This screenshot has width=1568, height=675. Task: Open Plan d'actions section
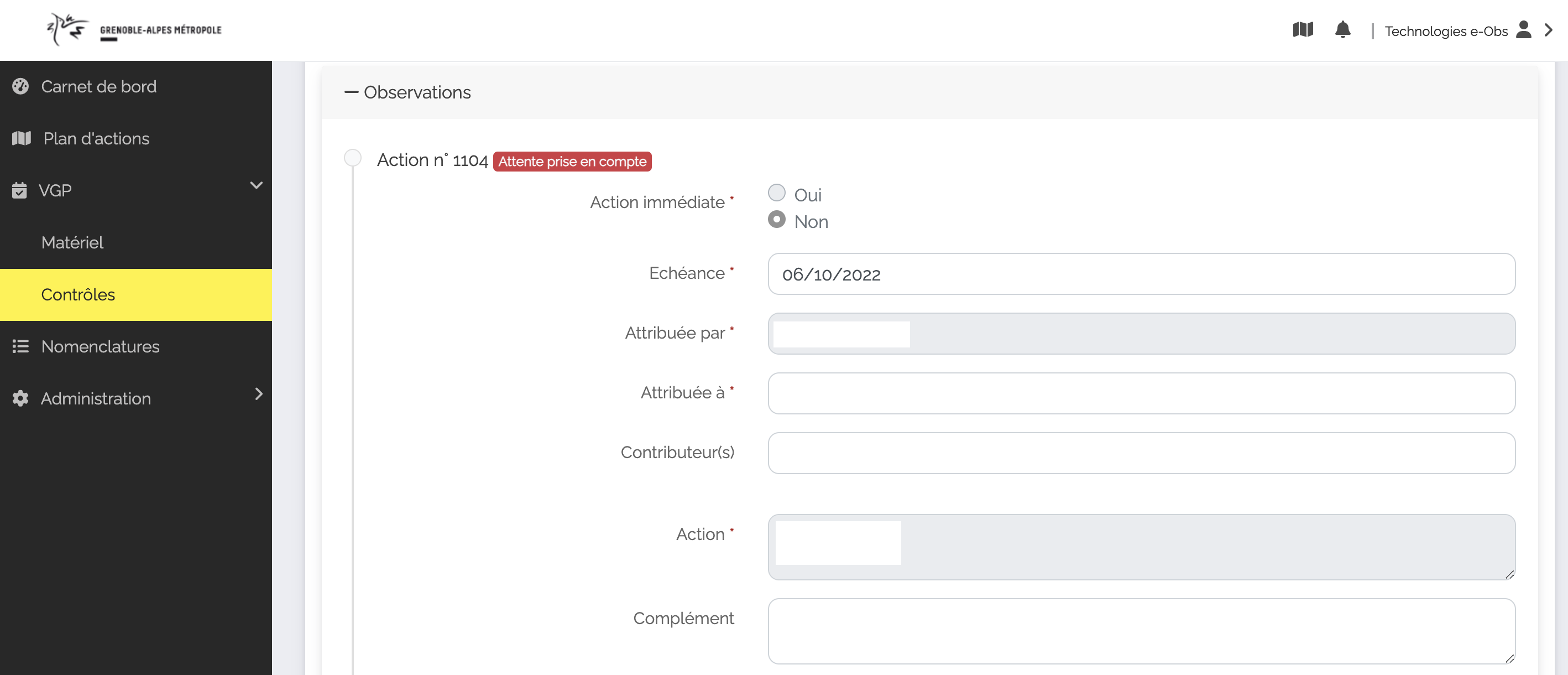[x=94, y=138]
